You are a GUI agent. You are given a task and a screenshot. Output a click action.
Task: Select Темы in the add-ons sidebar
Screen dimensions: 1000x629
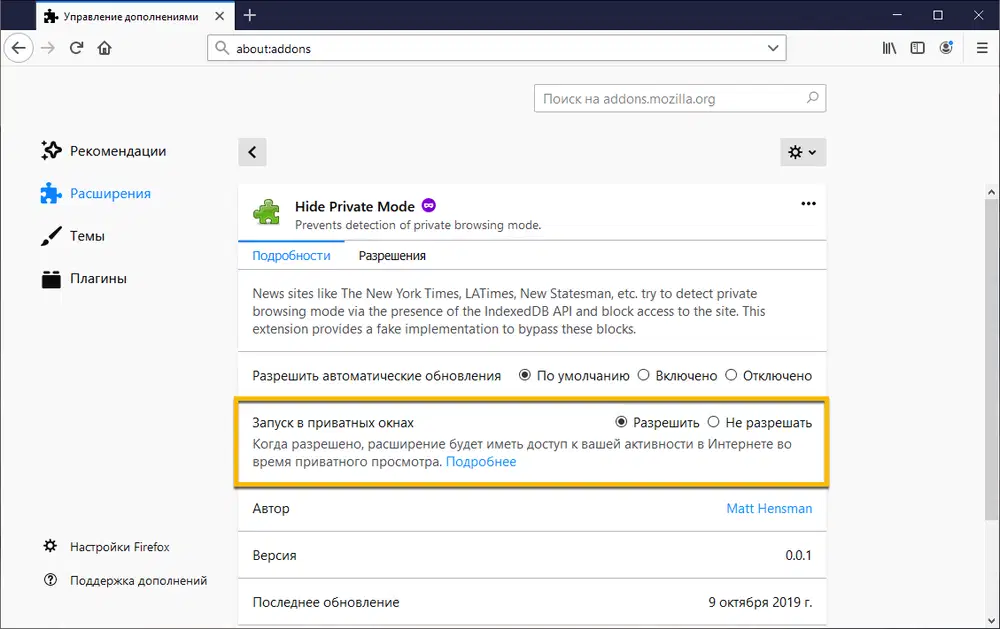click(x=88, y=236)
